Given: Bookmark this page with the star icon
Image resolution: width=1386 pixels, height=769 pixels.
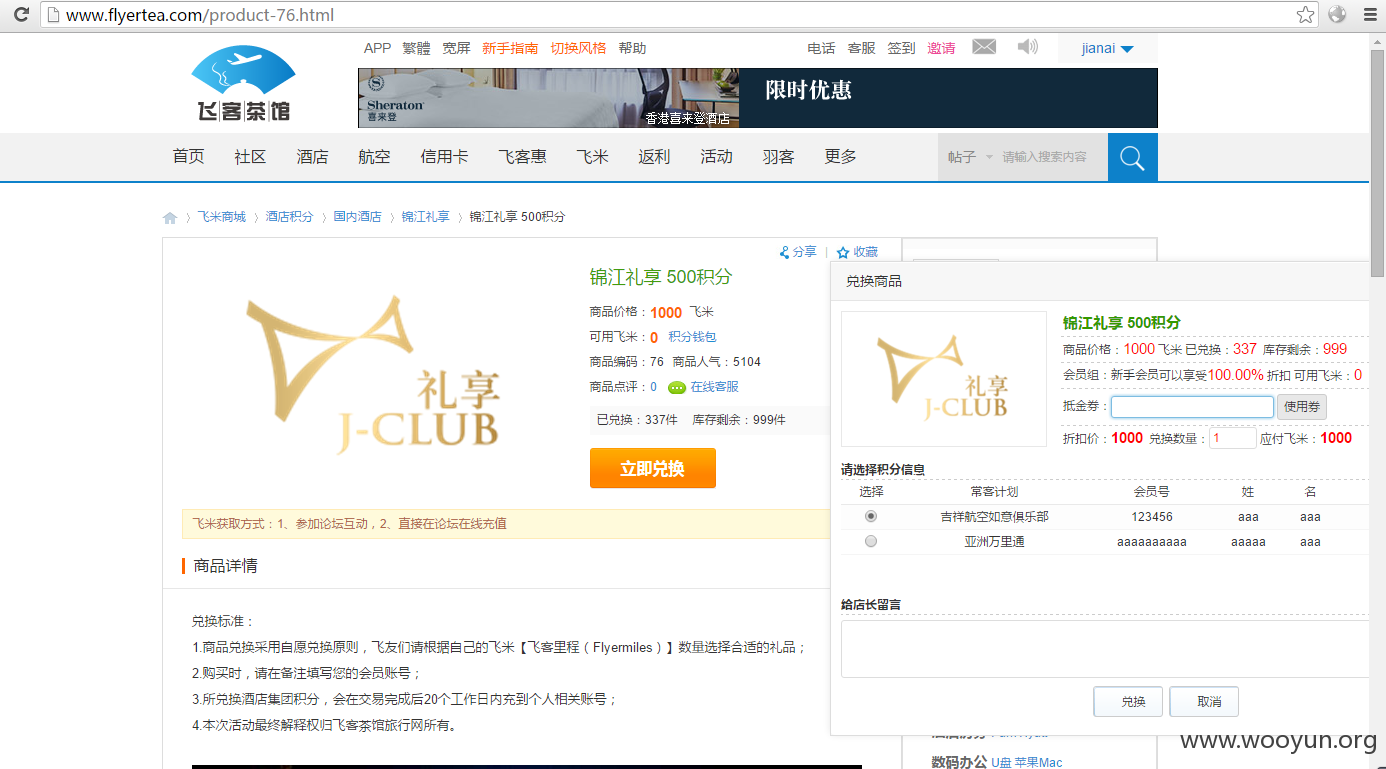Looking at the screenshot, I should tap(1305, 15).
